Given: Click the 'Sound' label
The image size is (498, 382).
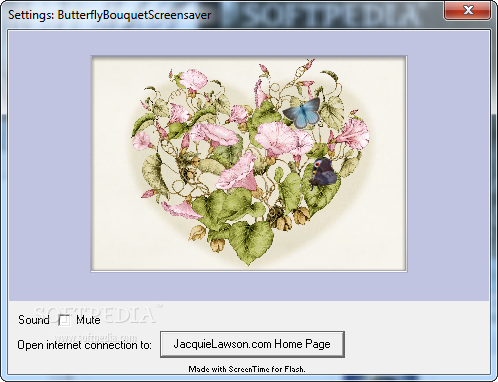Looking at the screenshot, I should [34, 320].
